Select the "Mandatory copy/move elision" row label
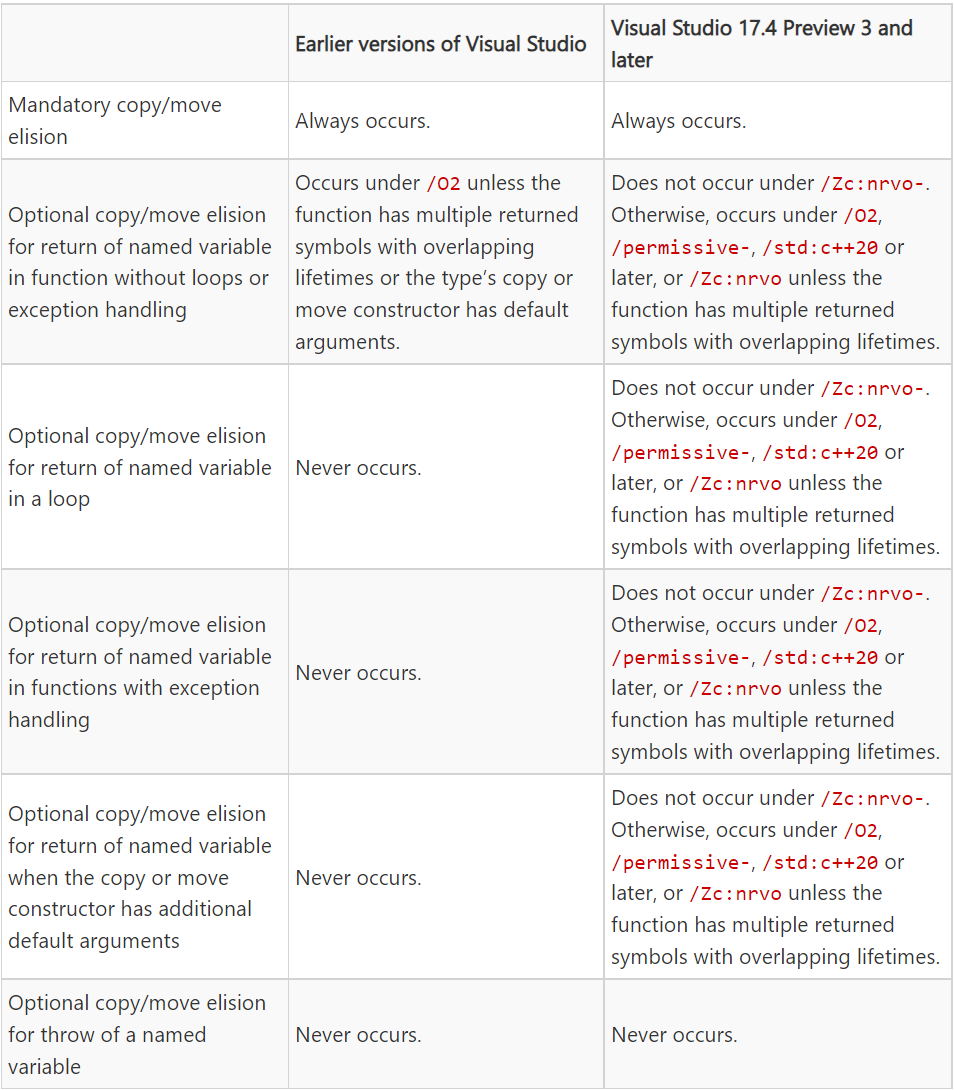 click(x=114, y=121)
